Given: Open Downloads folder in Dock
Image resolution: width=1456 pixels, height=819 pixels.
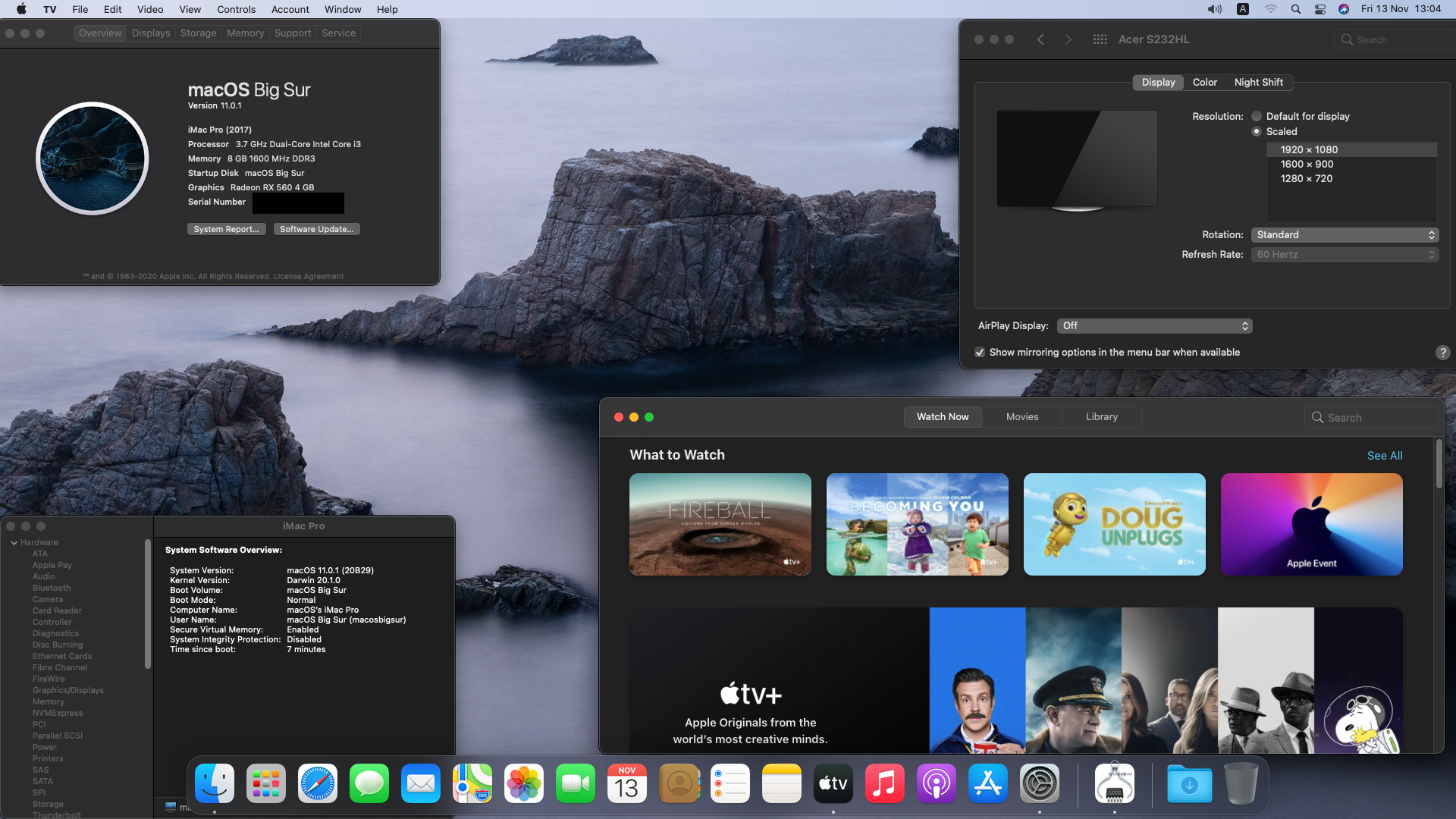Looking at the screenshot, I should coord(1190,783).
